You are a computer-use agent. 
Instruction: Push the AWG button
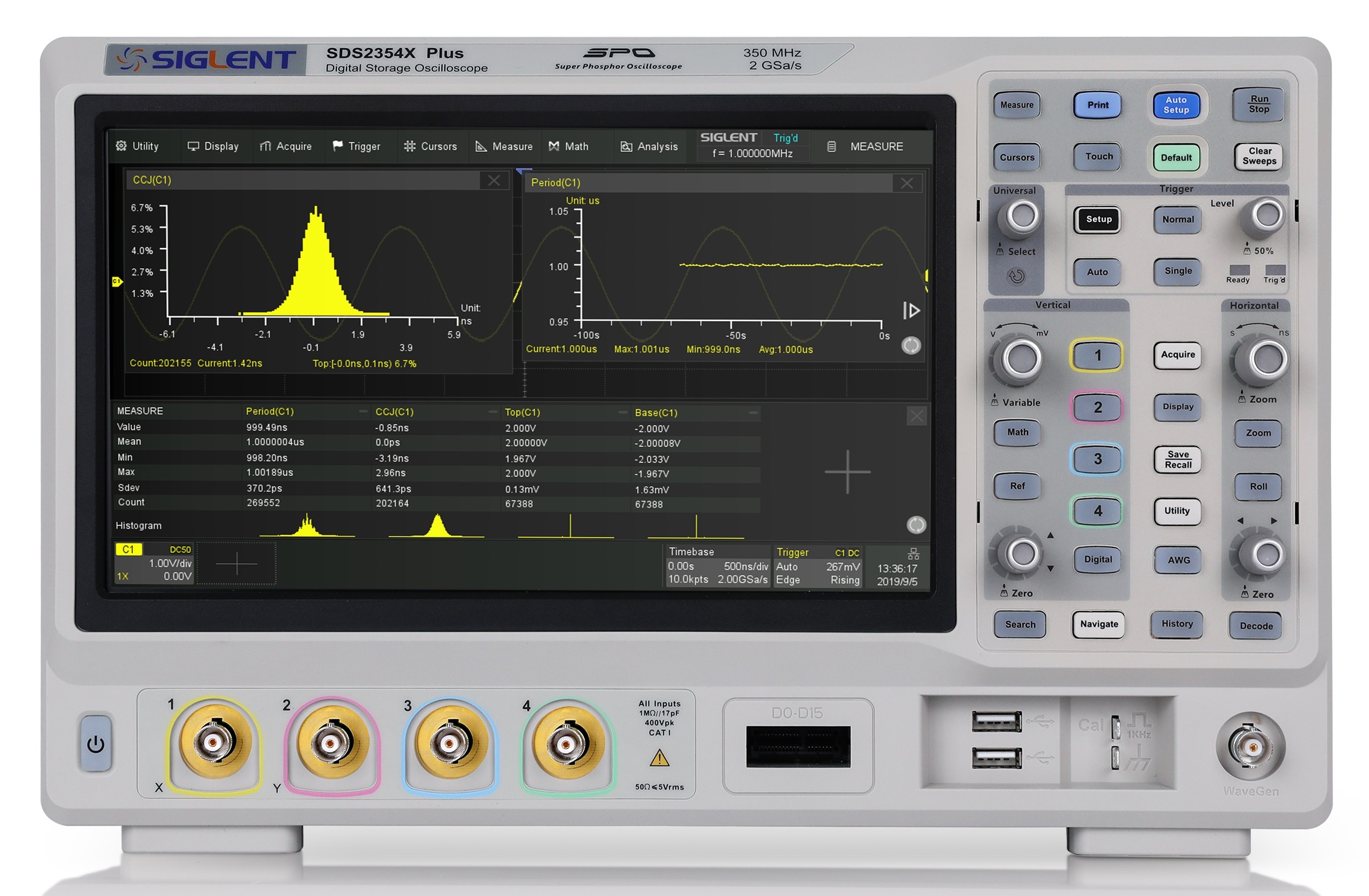1178,560
